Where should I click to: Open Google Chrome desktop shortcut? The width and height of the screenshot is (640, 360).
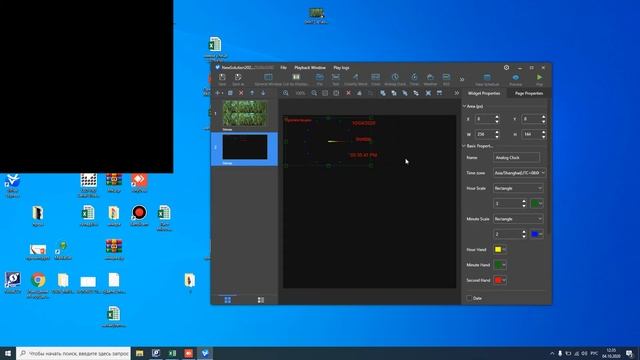38,284
